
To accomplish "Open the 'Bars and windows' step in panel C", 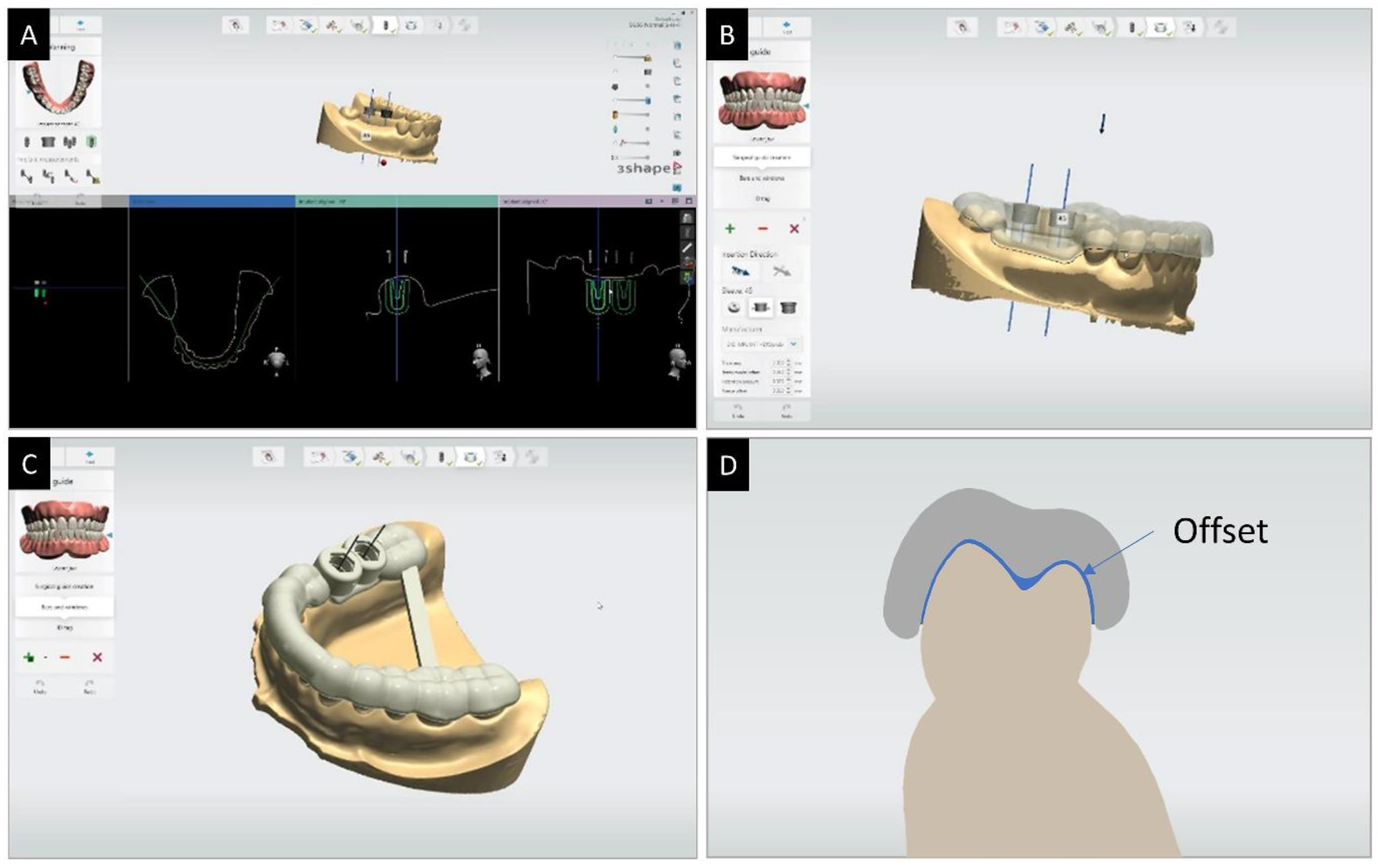I will coord(64,607).
